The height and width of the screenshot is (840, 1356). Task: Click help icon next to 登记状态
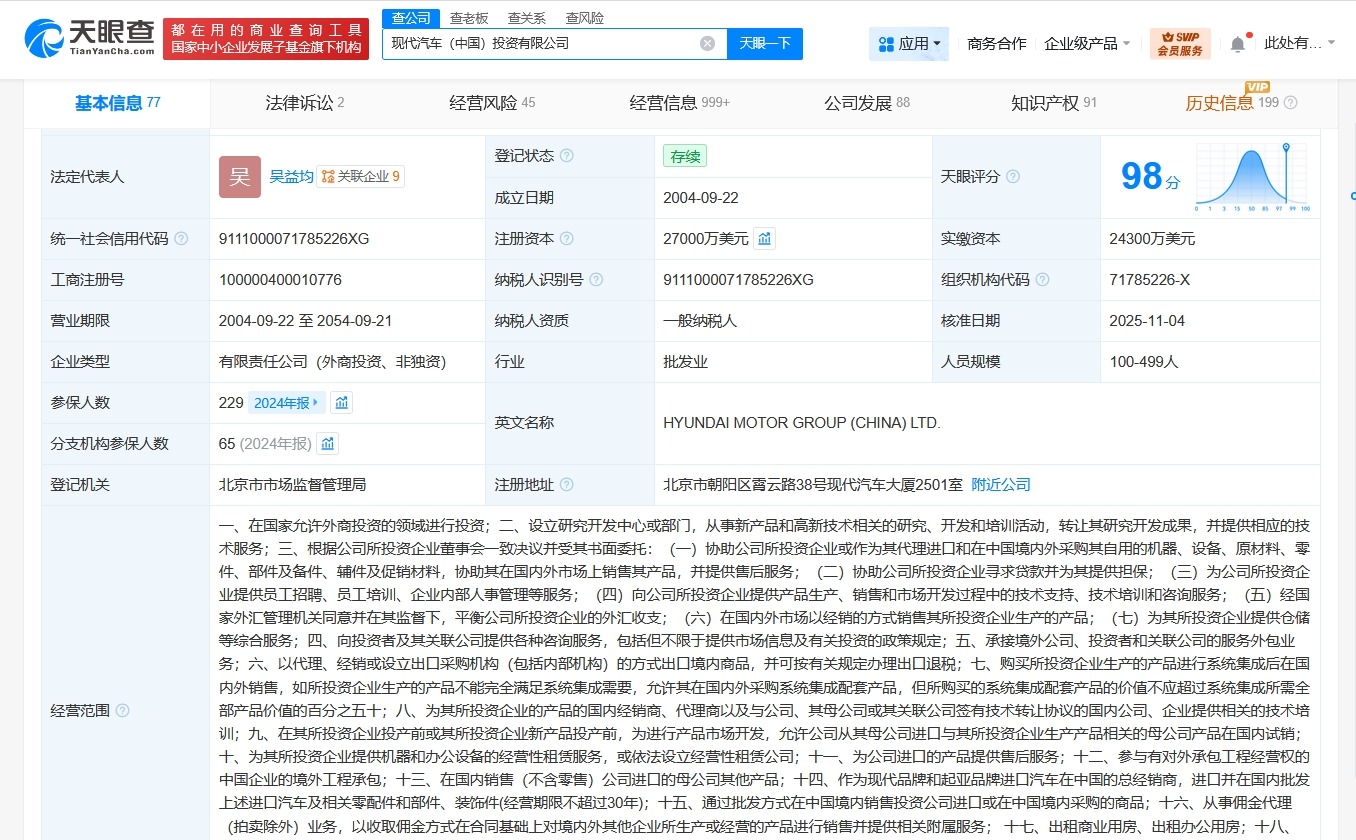(566, 156)
